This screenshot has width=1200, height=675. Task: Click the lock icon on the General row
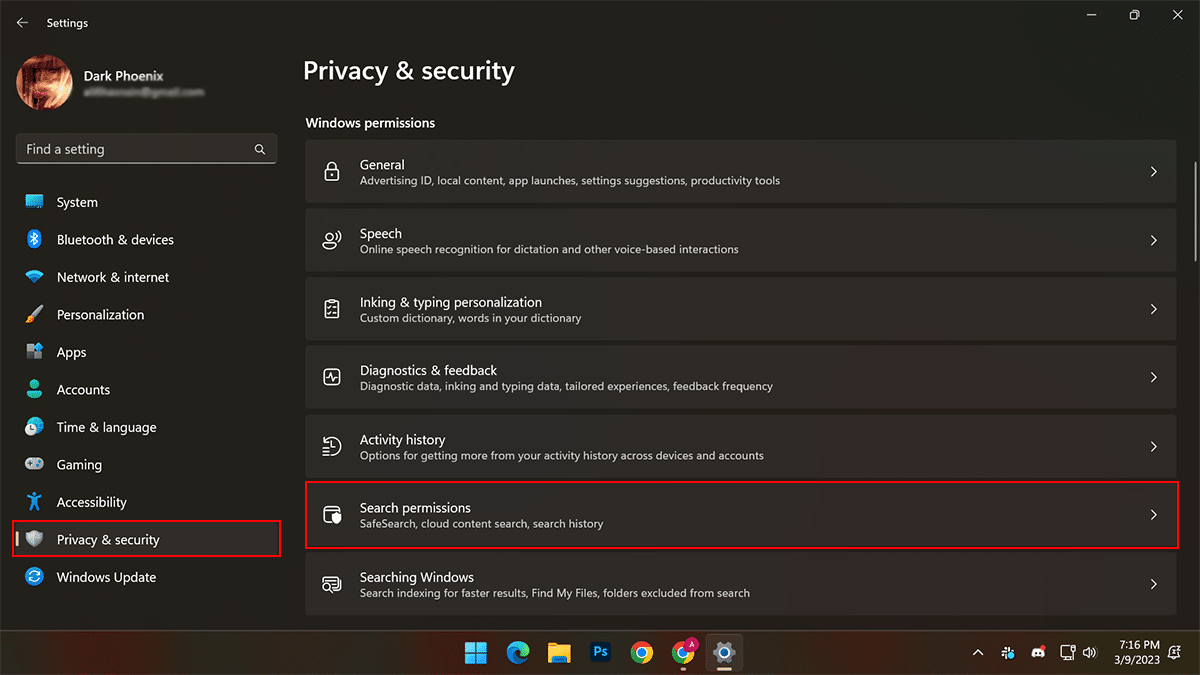332,171
